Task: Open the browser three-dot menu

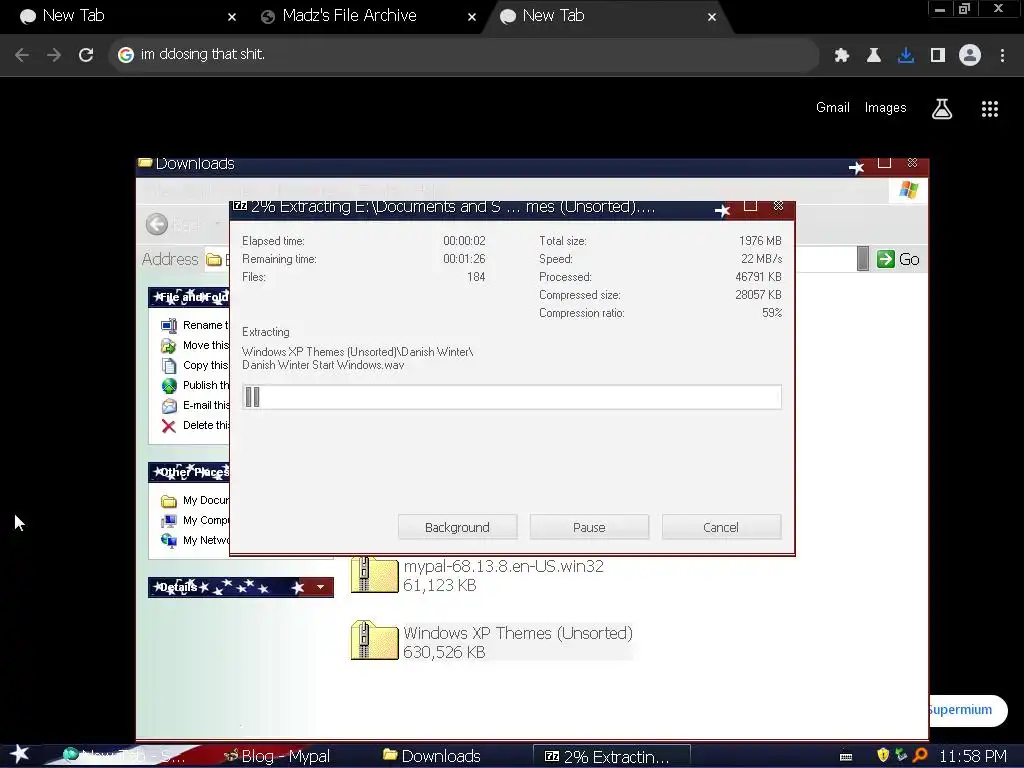Action: click(1002, 56)
